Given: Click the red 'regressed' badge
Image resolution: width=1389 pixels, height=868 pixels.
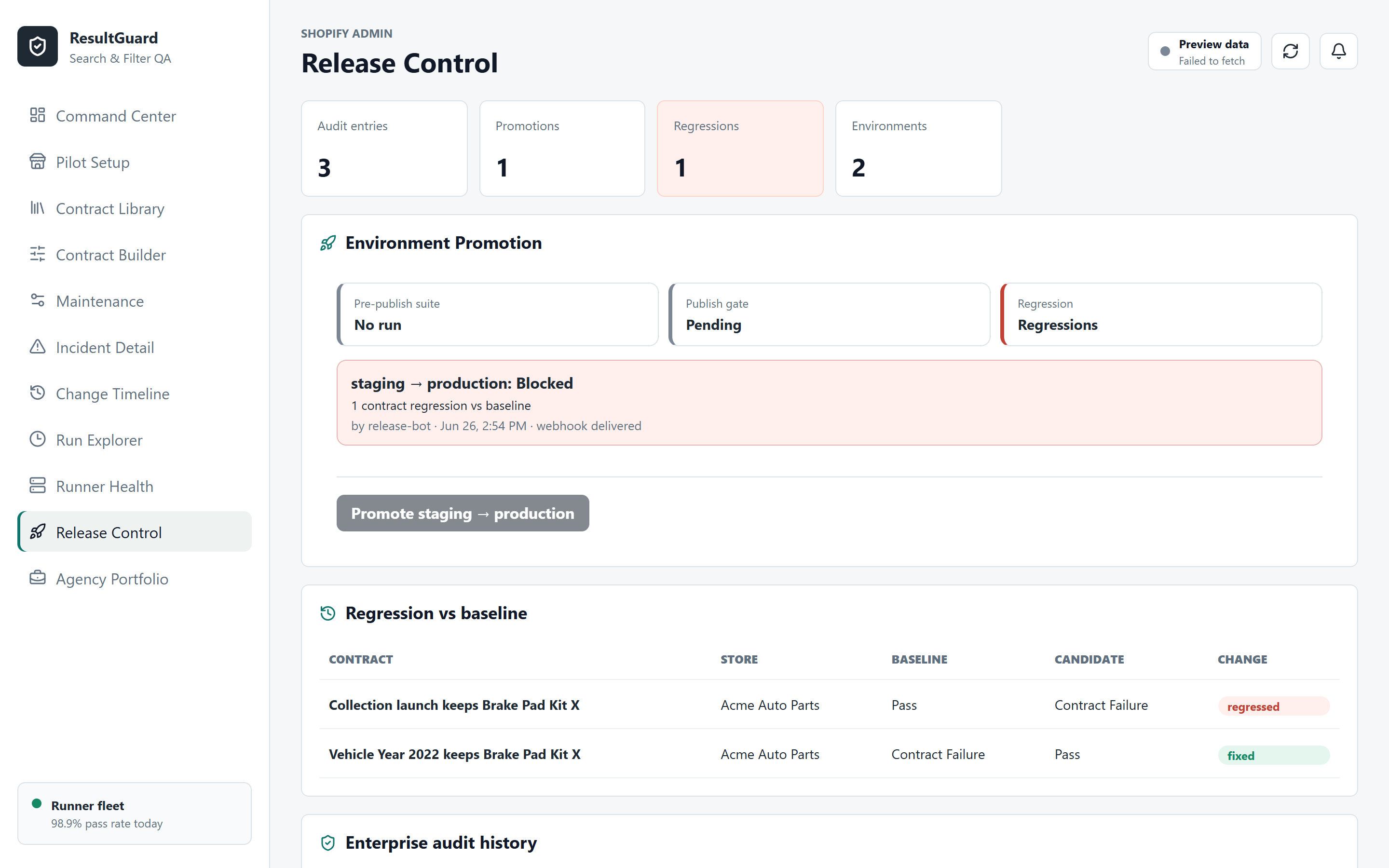Looking at the screenshot, I should 1274,706.
